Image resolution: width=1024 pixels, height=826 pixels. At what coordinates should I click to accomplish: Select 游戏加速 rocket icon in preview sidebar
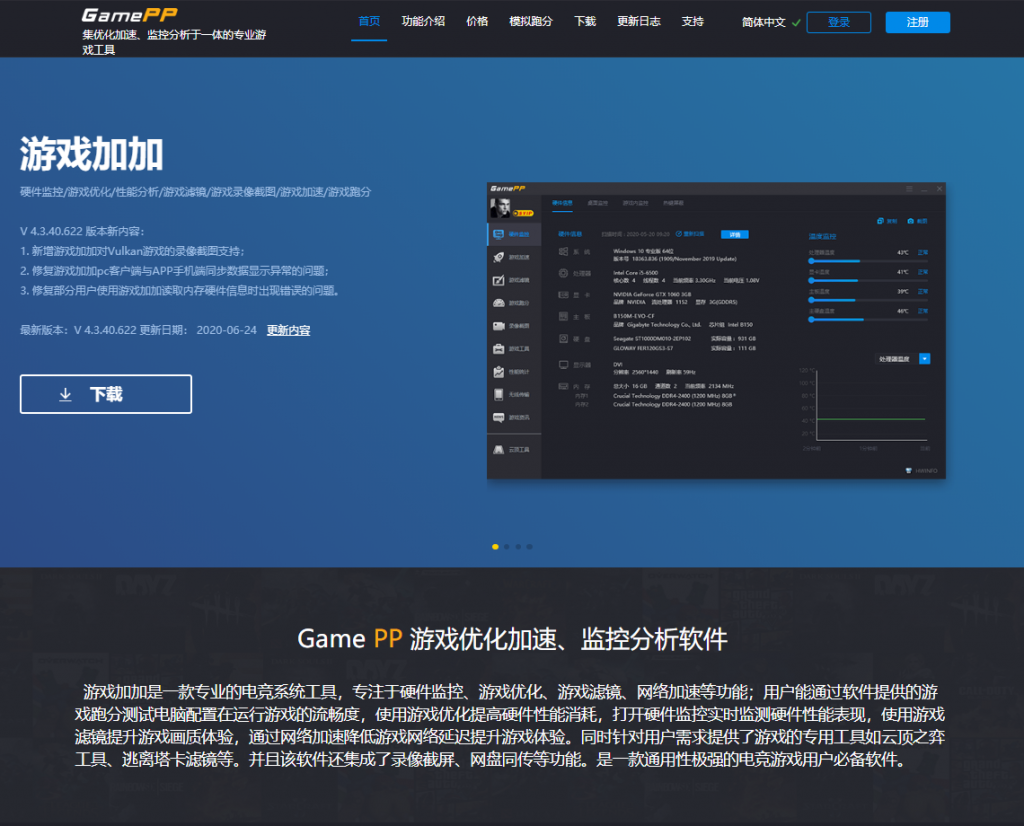click(499, 257)
